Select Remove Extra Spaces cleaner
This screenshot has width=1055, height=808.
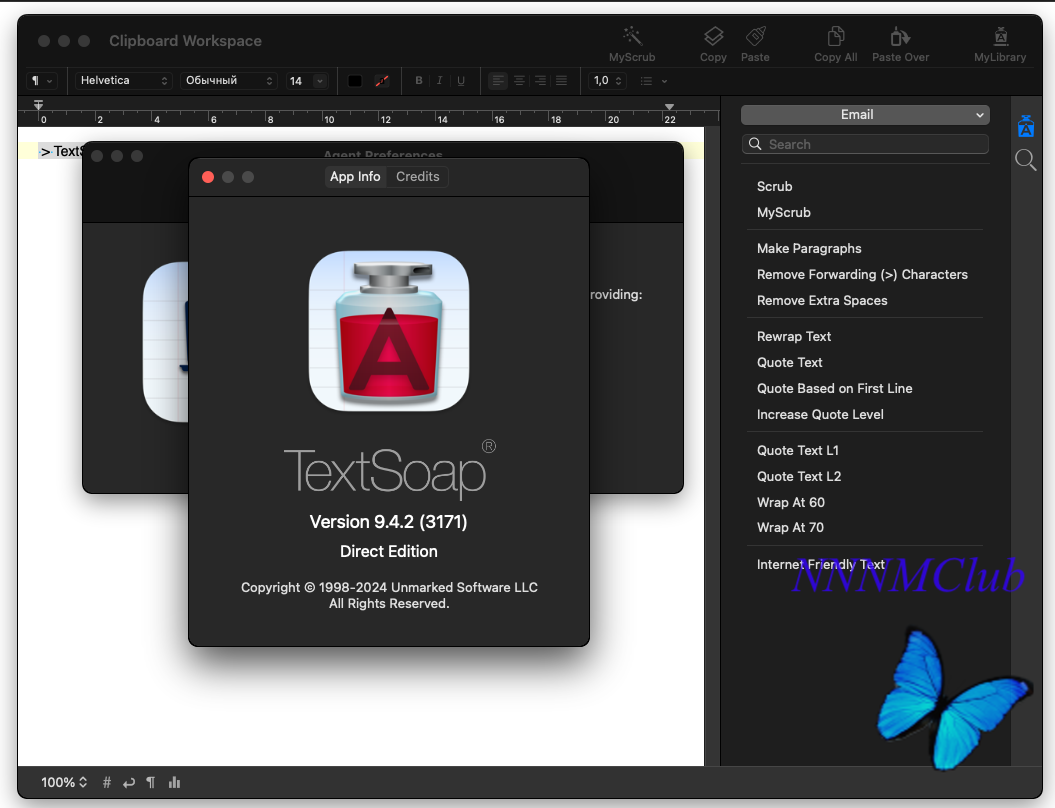[822, 301]
